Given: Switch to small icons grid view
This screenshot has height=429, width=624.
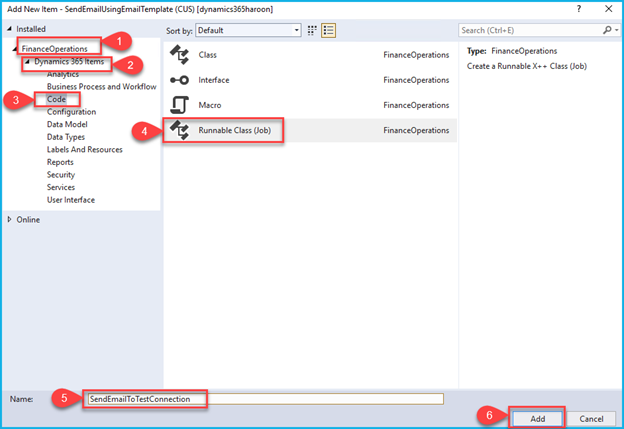Looking at the screenshot, I should [314, 31].
